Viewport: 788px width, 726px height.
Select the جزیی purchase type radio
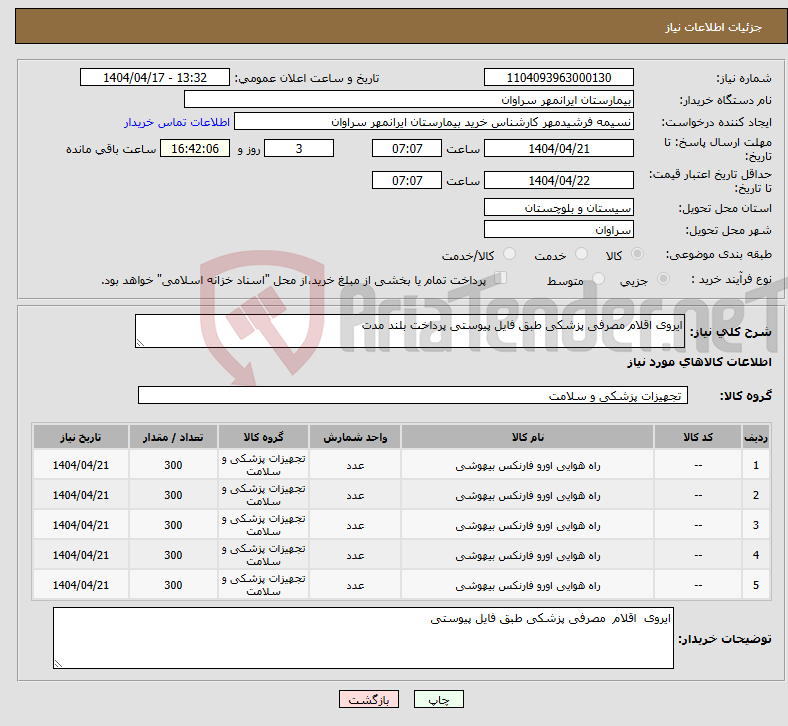pyautogui.click(x=663, y=278)
